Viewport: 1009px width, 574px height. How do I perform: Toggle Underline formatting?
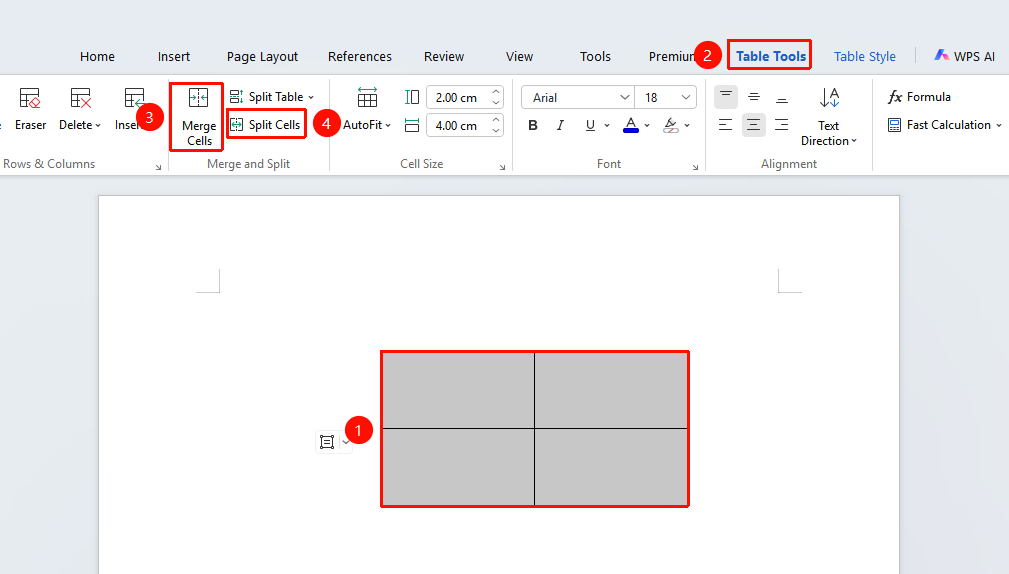(590, 125)
